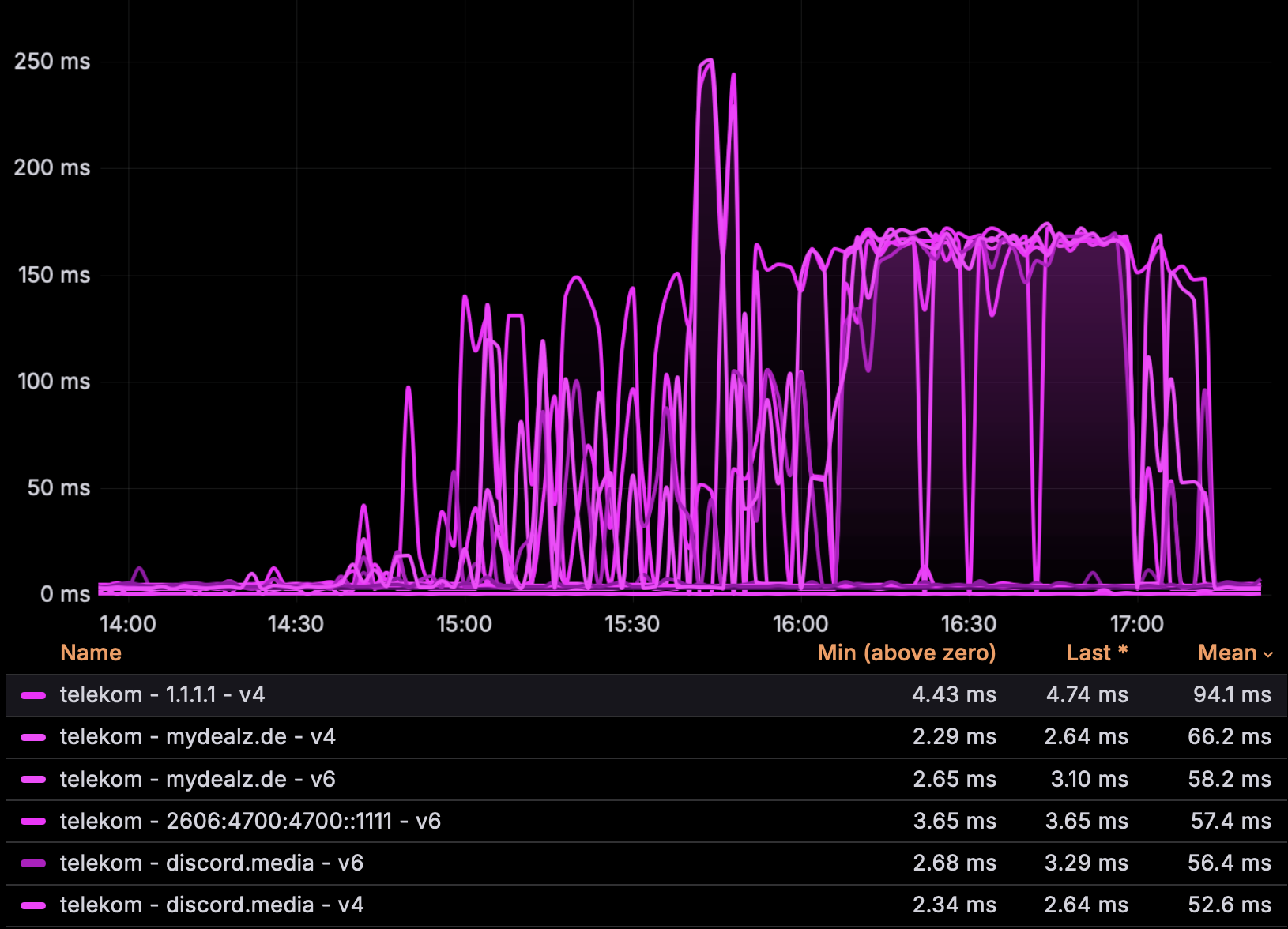The image size is (1288, 929).
Task: Click the 4.43 ms minimum value
Action: [x=954, y=695]
